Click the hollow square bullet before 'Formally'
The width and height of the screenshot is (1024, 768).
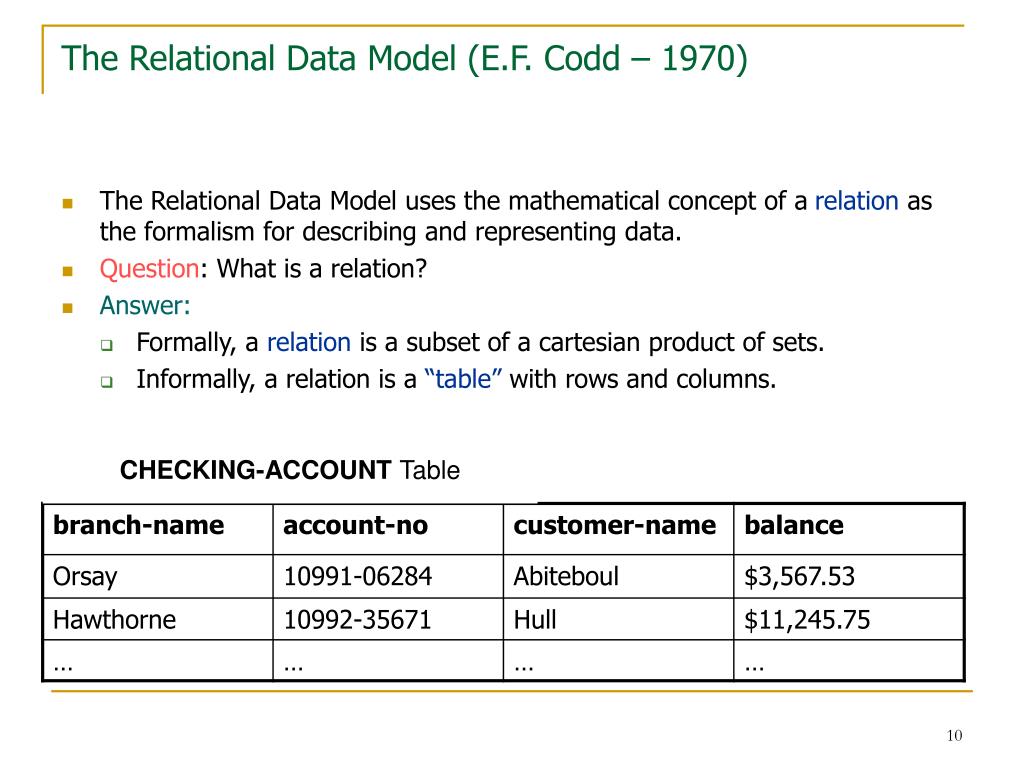coord(106,345)
